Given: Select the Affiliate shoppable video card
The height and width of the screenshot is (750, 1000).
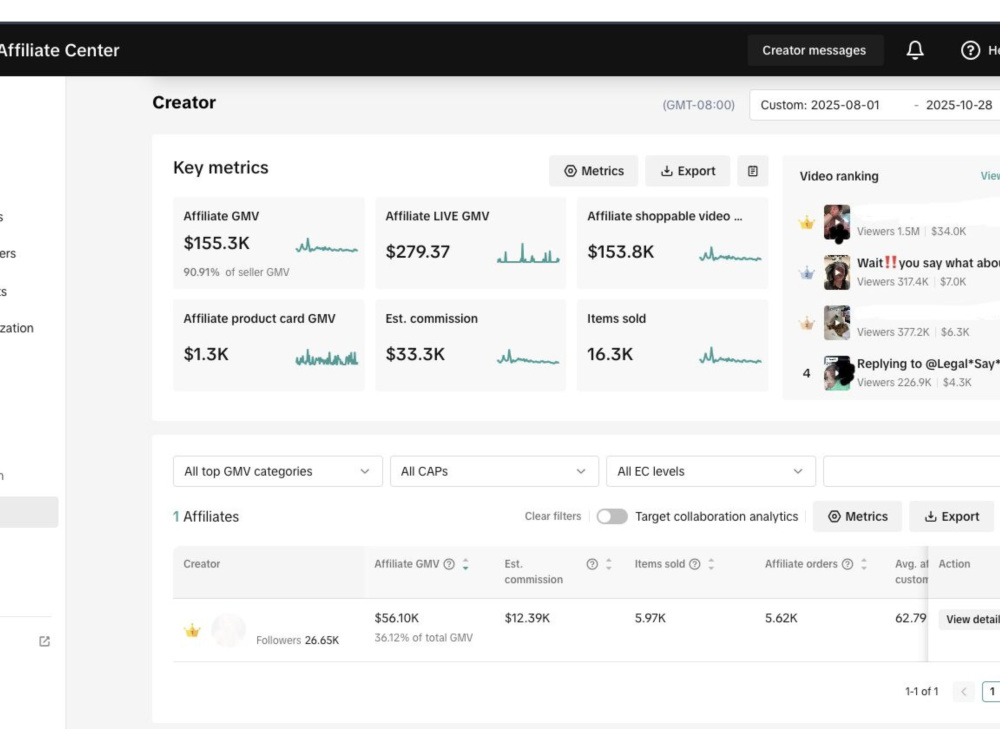Looking at the screenshot, I should tap(672, 243).
